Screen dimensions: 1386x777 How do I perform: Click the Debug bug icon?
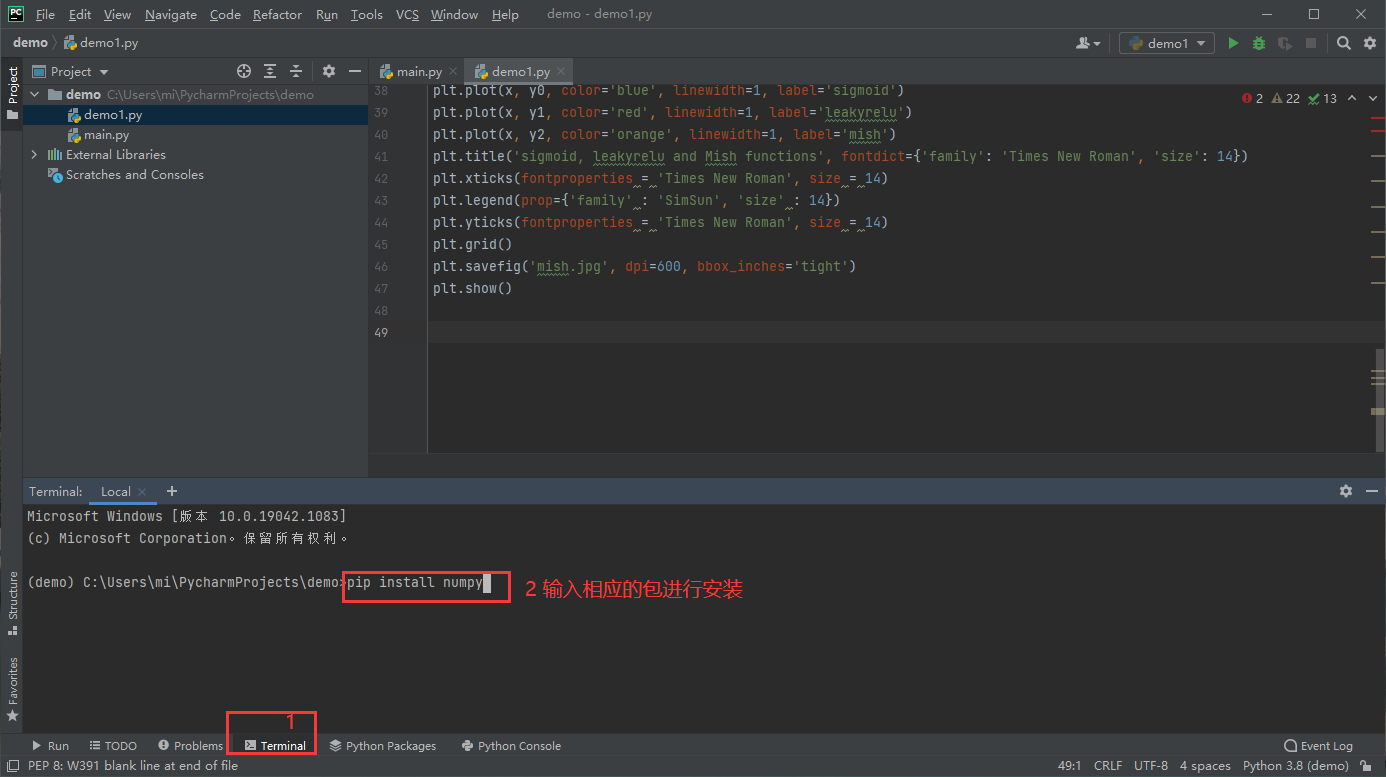(1259, 43)
